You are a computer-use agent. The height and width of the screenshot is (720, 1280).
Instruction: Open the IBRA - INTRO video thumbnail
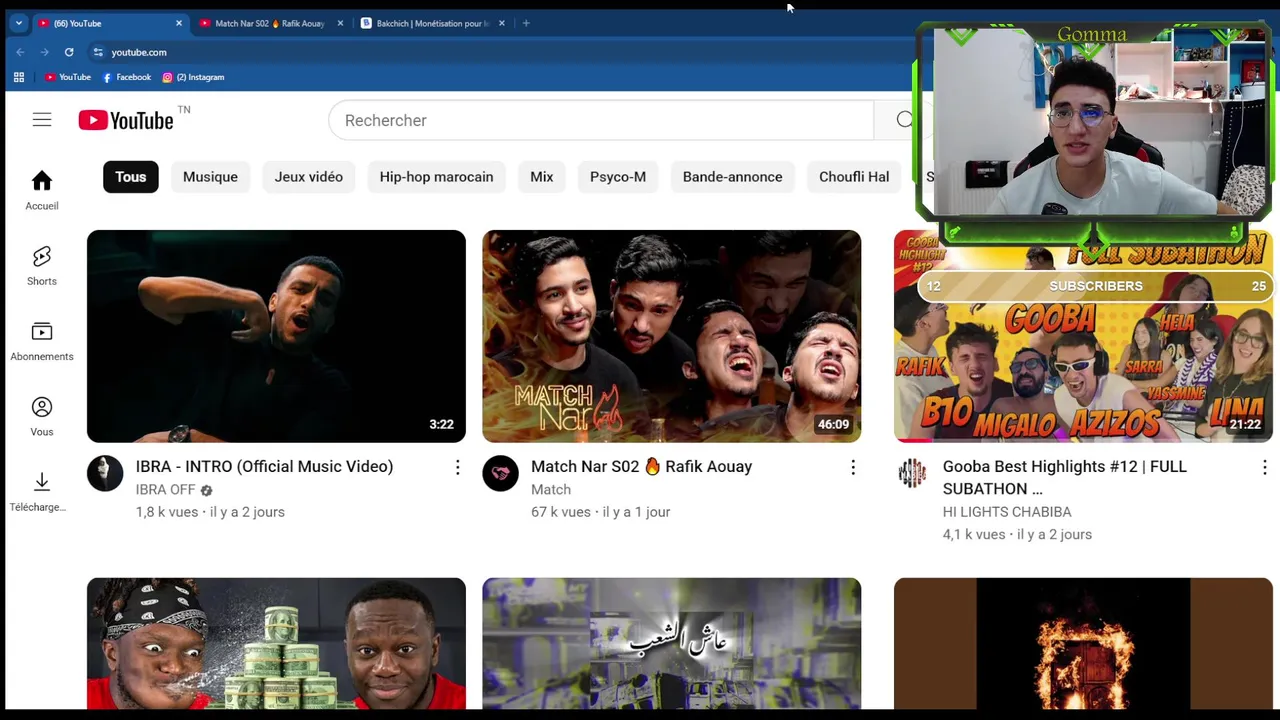[276, 336]
